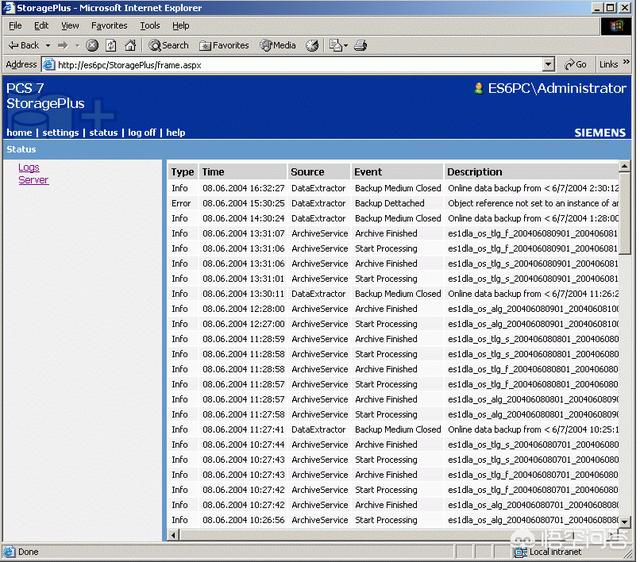Go to the Home page icon
Image resolution: width=640 pixels, height=562 pixels.
(x=130, y=45)
